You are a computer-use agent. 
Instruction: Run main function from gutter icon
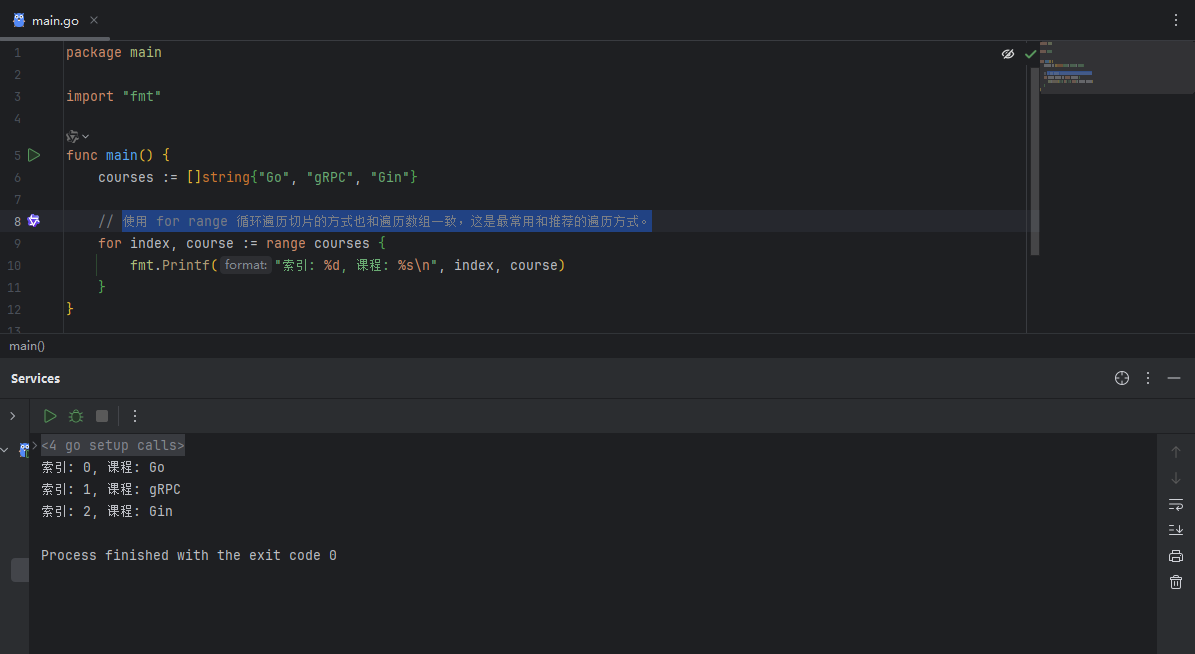(34, 155)
